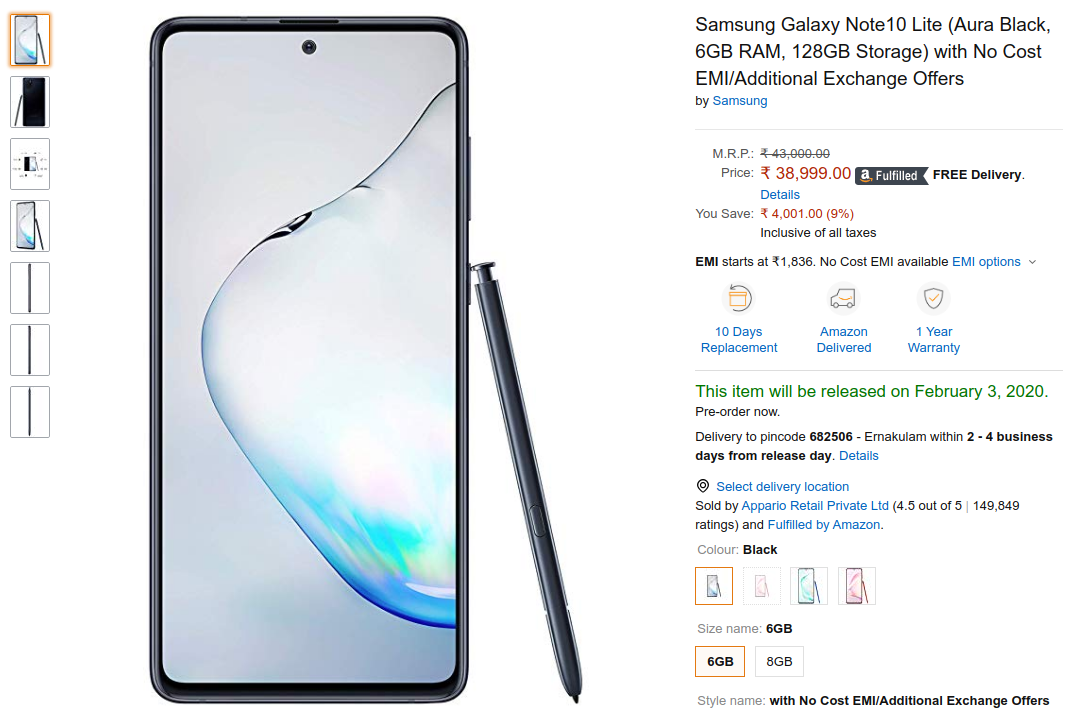Screen dimensions: 1077x714
Task: Click the Amazon Delivered truck icon
Action: click(843, 299)
